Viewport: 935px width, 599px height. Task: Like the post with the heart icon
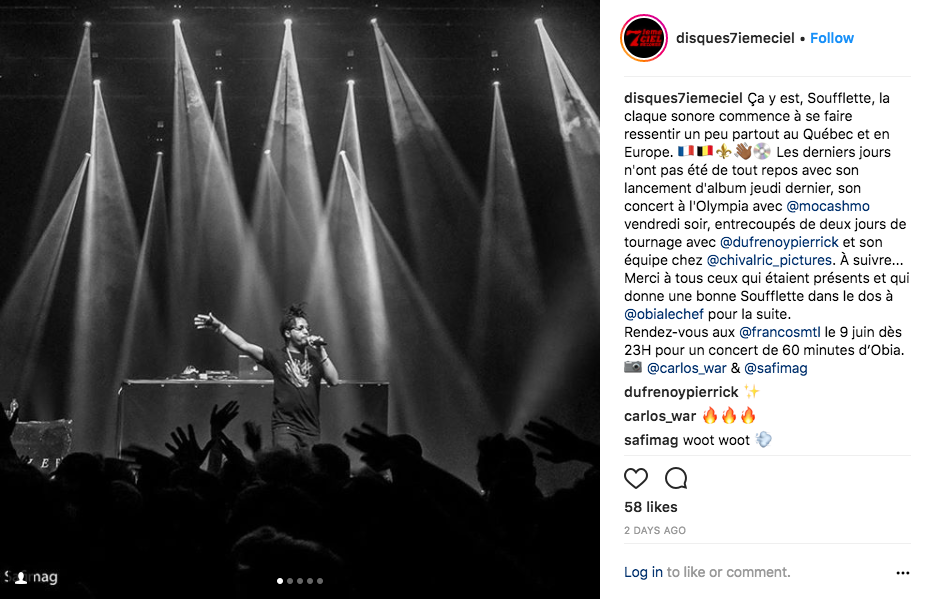[x=636, y=478]
